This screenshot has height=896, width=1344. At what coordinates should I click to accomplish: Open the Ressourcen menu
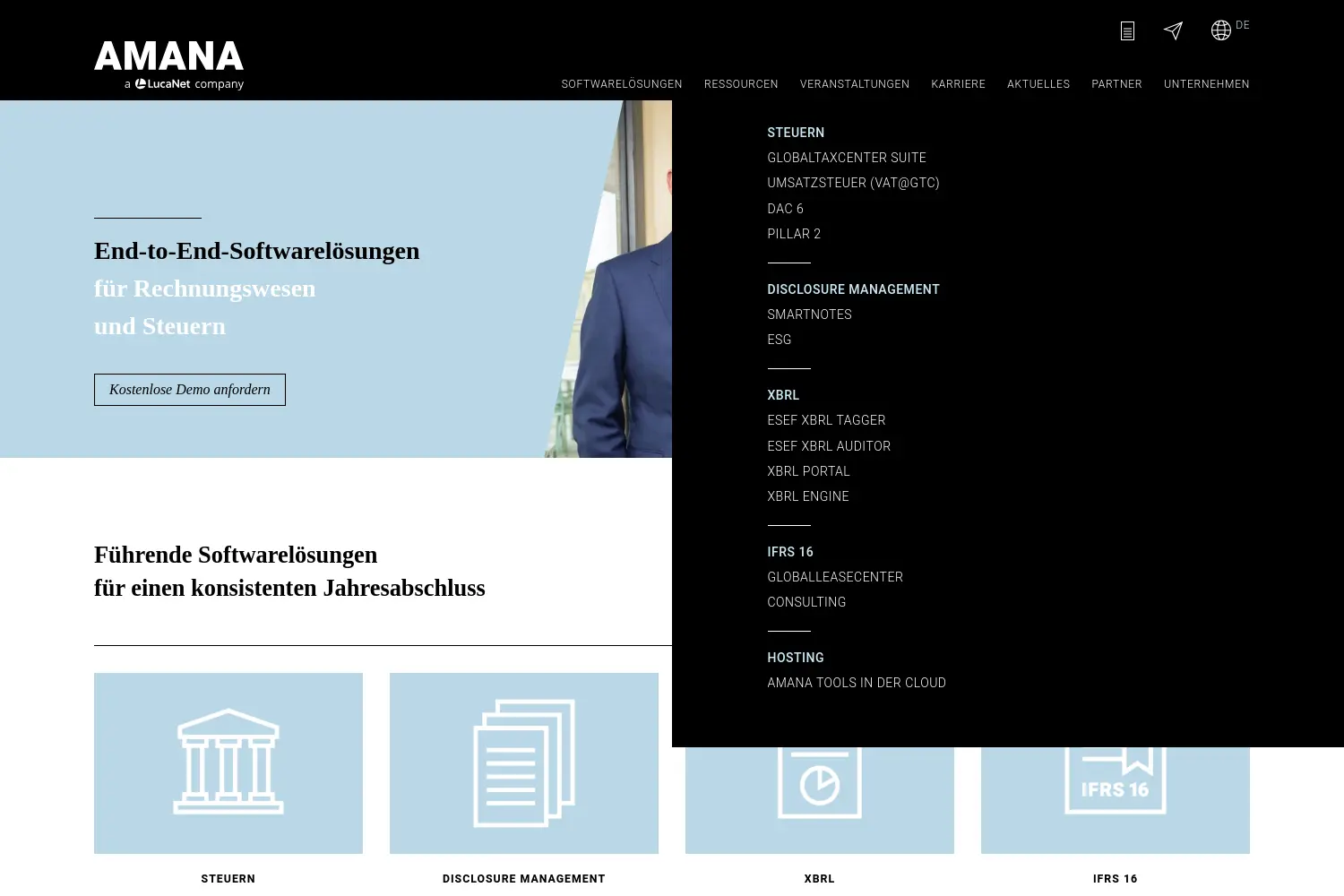741,84
